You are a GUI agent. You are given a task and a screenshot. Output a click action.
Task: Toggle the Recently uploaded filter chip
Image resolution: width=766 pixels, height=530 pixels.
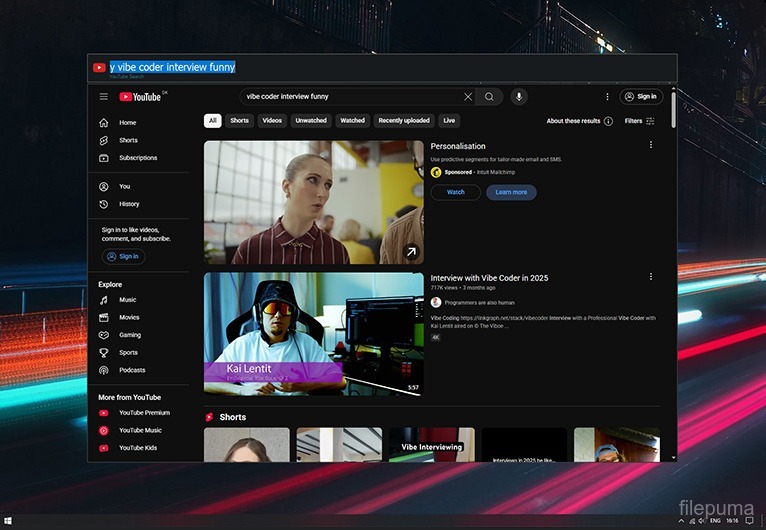404,121
